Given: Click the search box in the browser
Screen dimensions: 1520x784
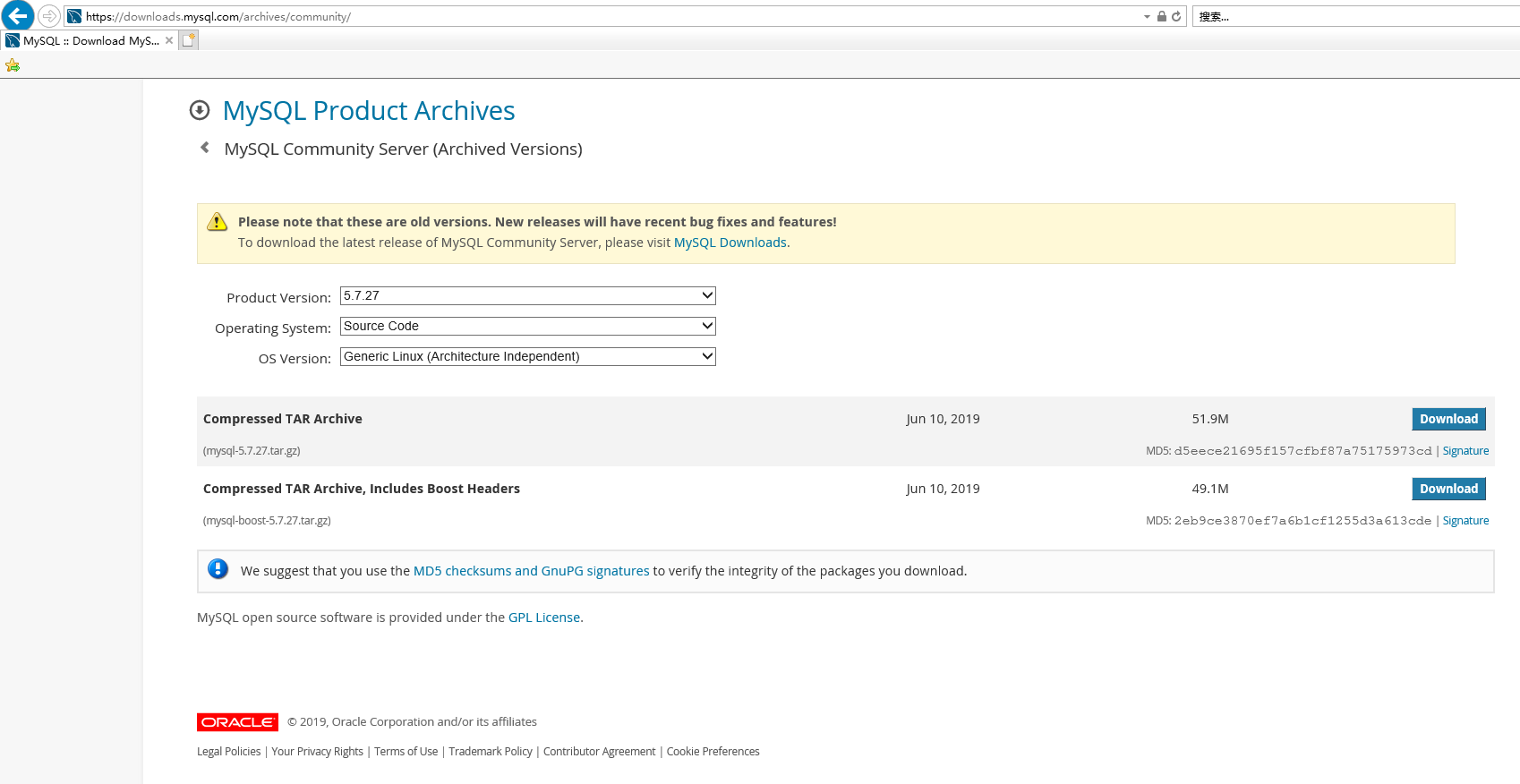Looking at the screenshot, I should 1356,16.
